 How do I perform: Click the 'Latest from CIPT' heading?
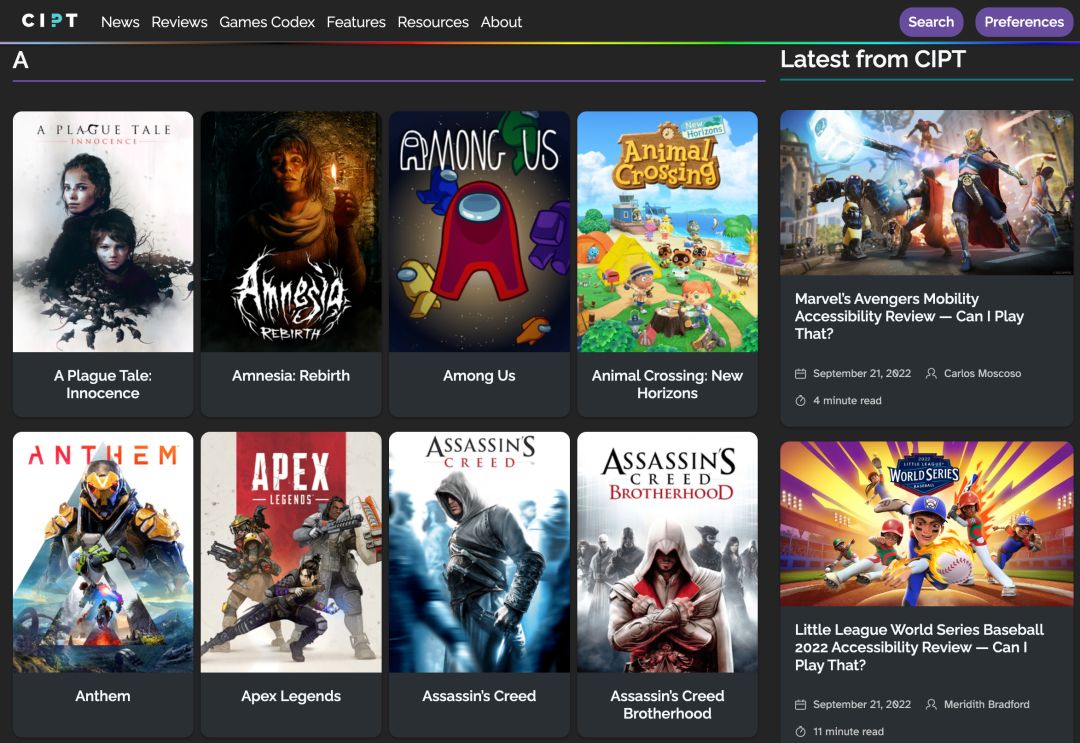click(873, 59)
